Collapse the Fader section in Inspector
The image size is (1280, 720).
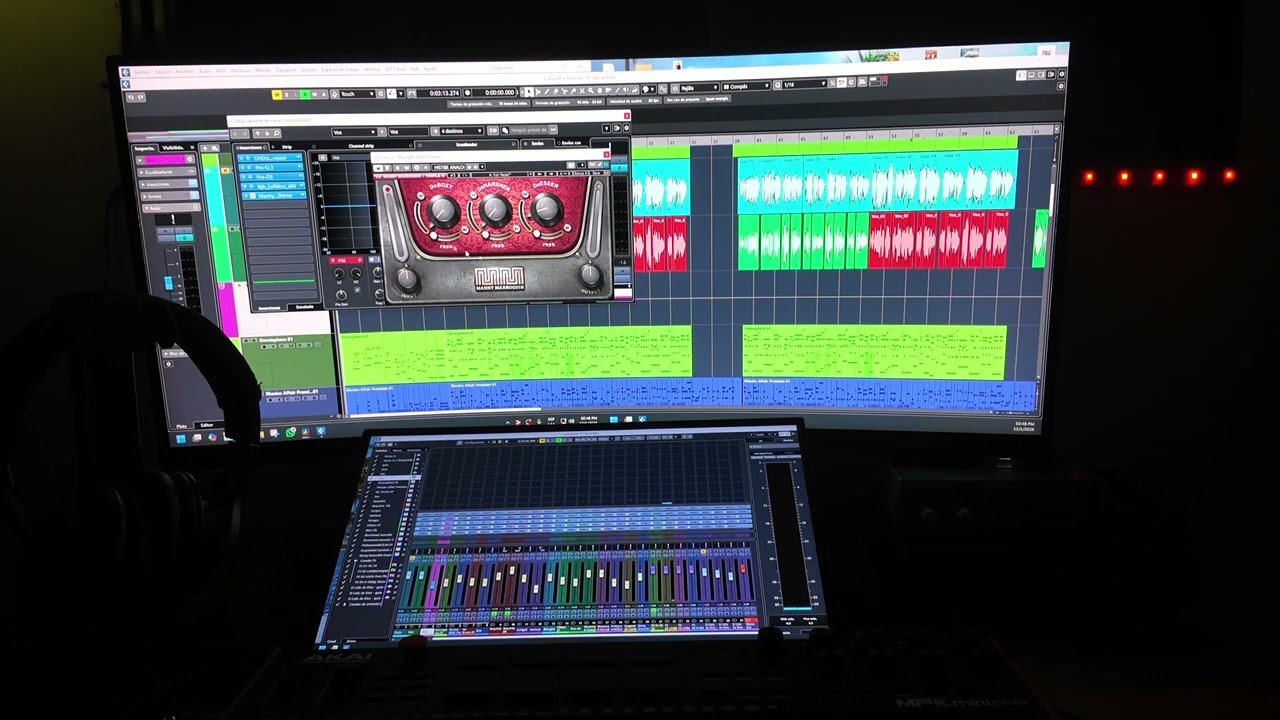[x=172, y=208]
